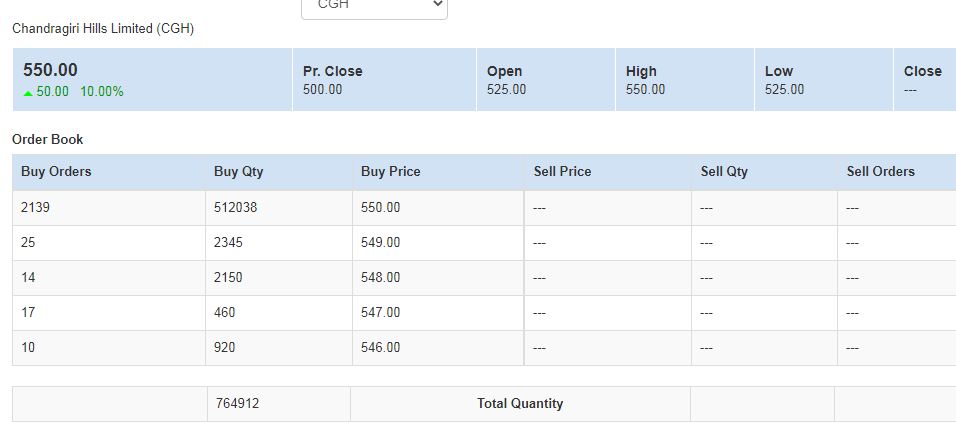Select the Pr. Close 500.00 cell

(x=385, y=80)
